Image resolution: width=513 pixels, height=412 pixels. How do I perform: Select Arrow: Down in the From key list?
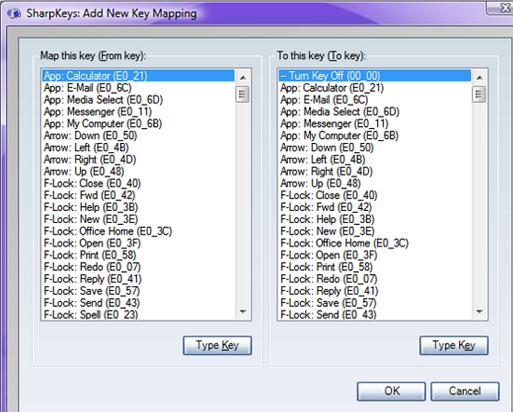(x=138, y=136)
